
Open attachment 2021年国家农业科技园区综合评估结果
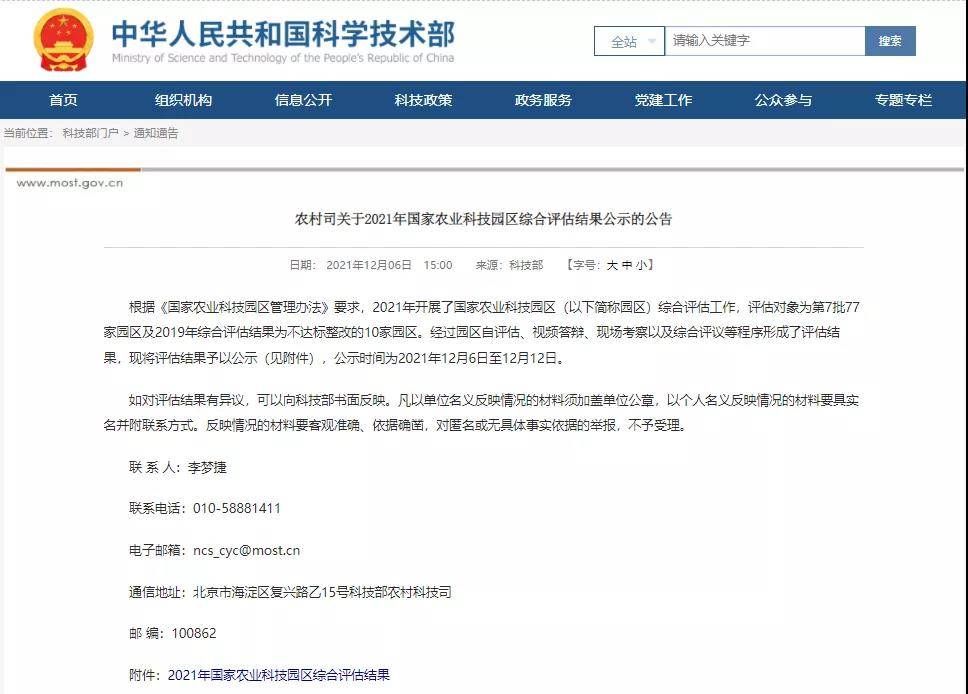point(279,675)
